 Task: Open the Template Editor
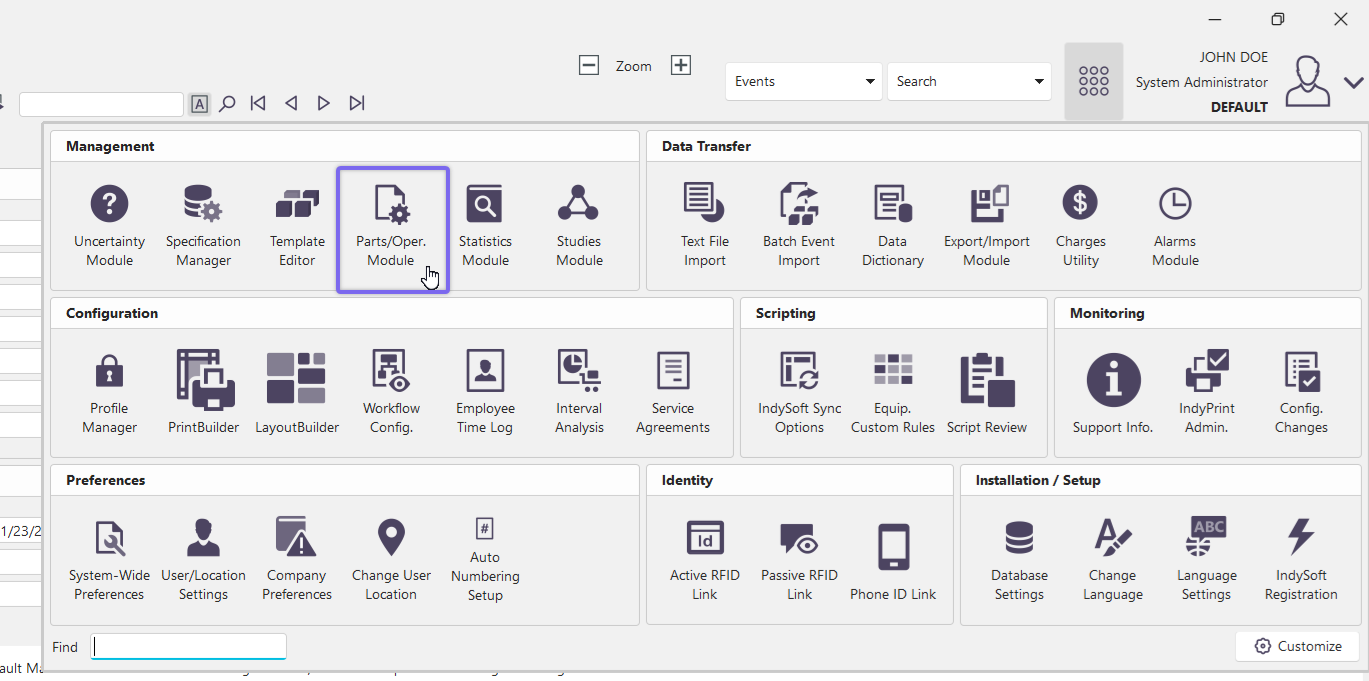(297, 225)
